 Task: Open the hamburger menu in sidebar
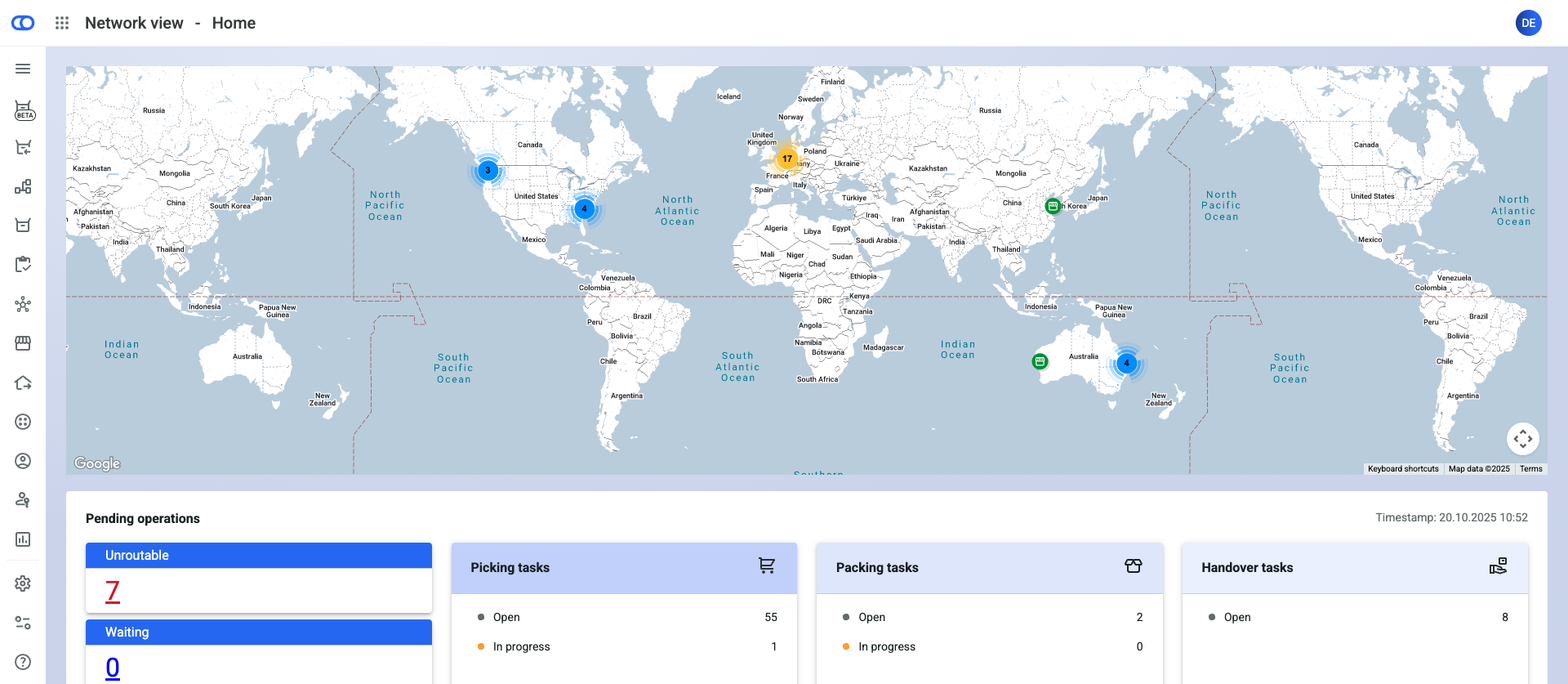[x=23, y=69]
